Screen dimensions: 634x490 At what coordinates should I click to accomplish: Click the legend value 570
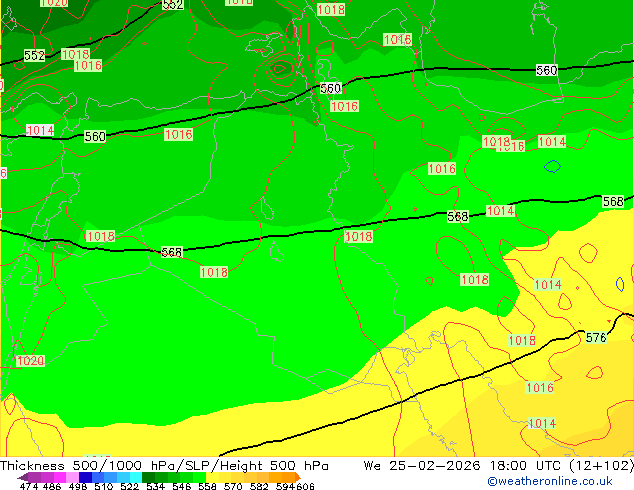click(233, 486)
